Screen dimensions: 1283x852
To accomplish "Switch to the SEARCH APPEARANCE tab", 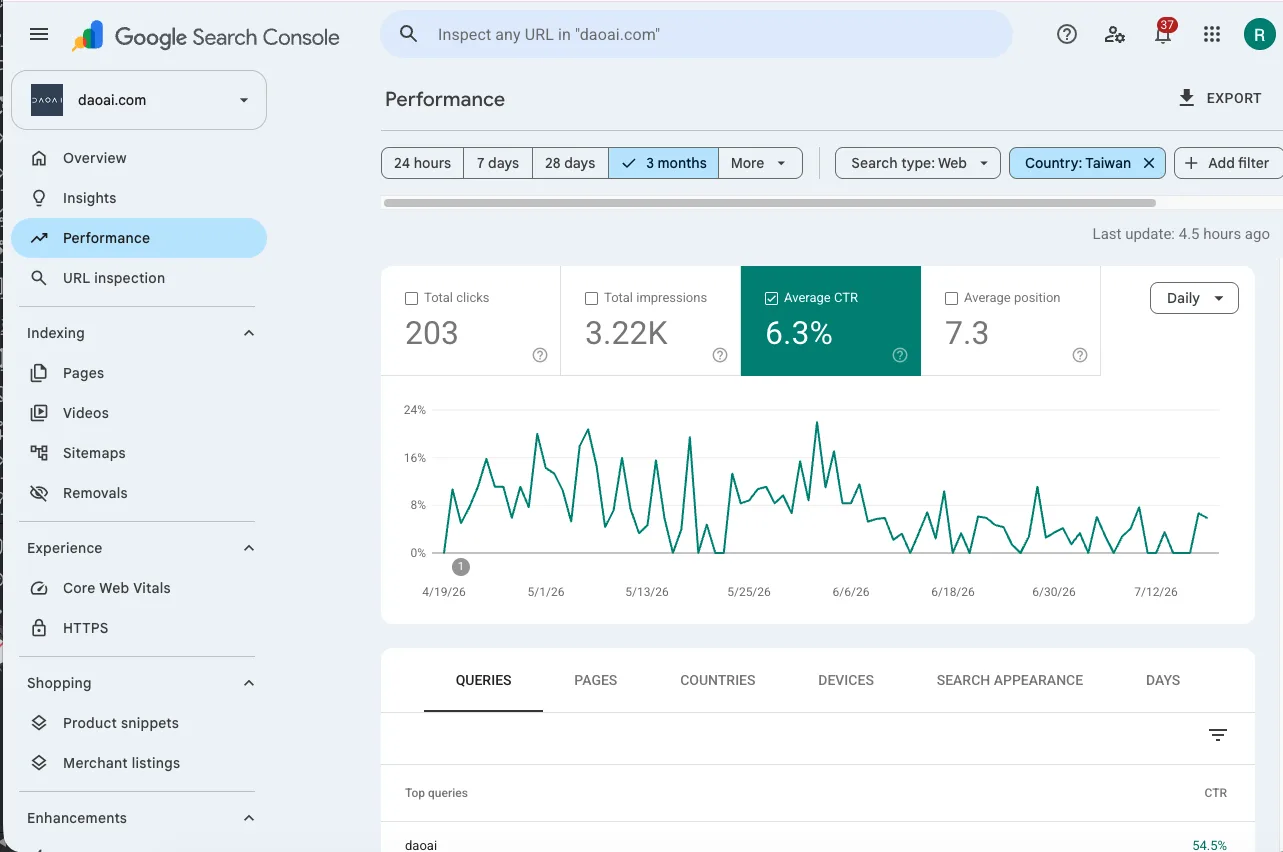I will click(1010, 680).
